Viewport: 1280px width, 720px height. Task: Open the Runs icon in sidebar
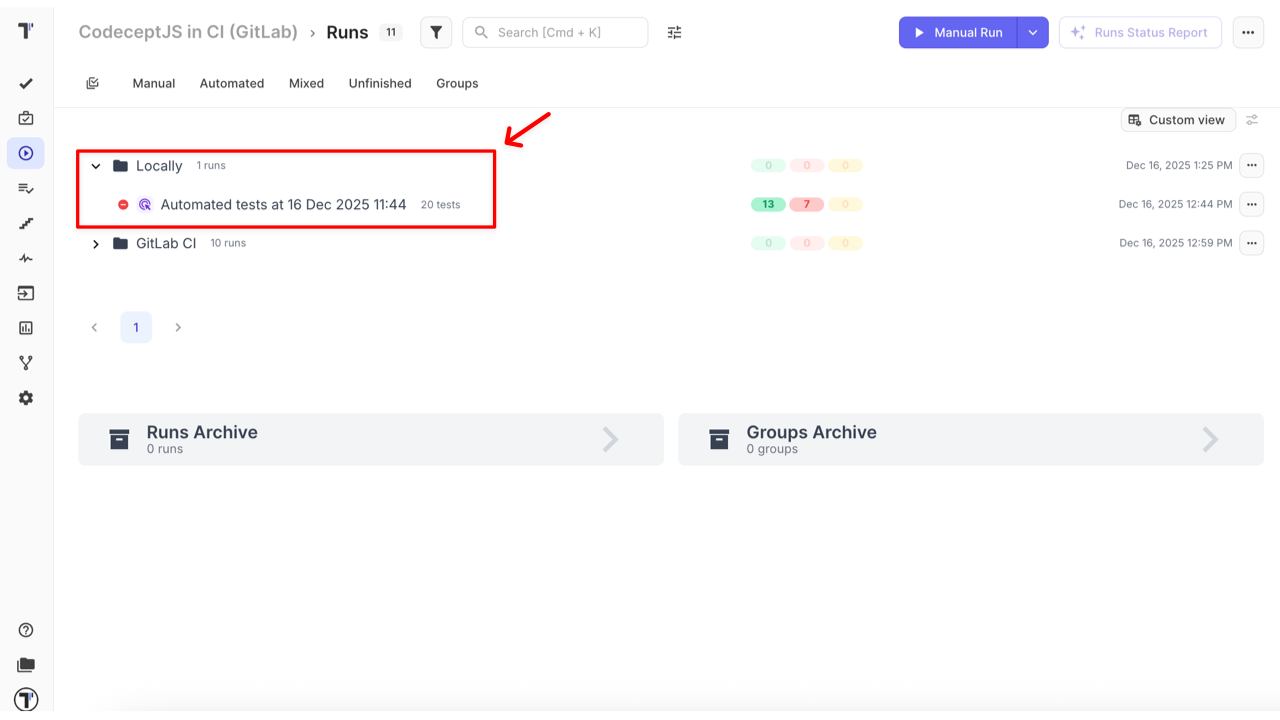[26, 153]
